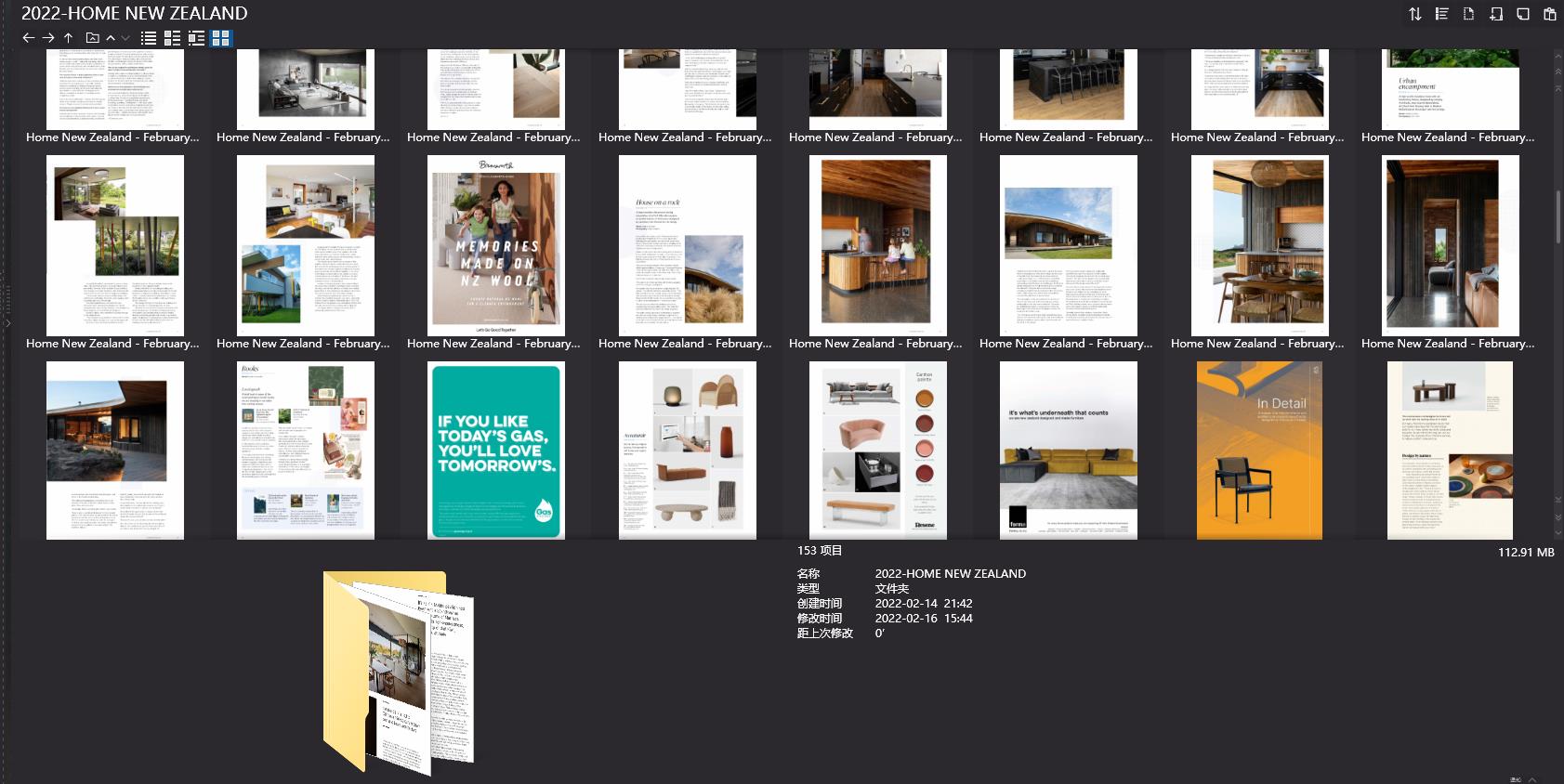Click the sticky note icon
Screen dimensions: 1564x784
[x=1522, y=14]
